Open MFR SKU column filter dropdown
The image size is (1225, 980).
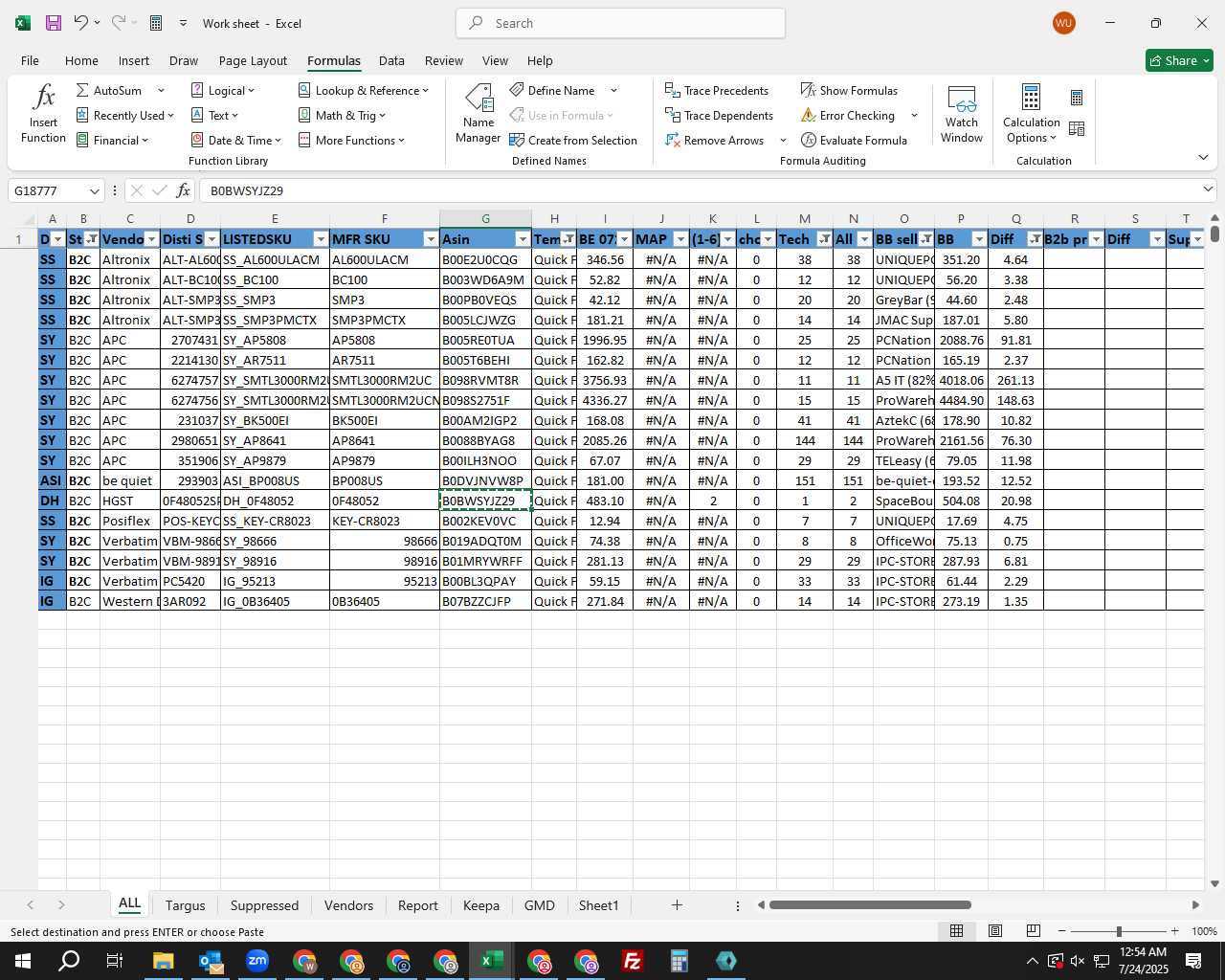(431, 239)
